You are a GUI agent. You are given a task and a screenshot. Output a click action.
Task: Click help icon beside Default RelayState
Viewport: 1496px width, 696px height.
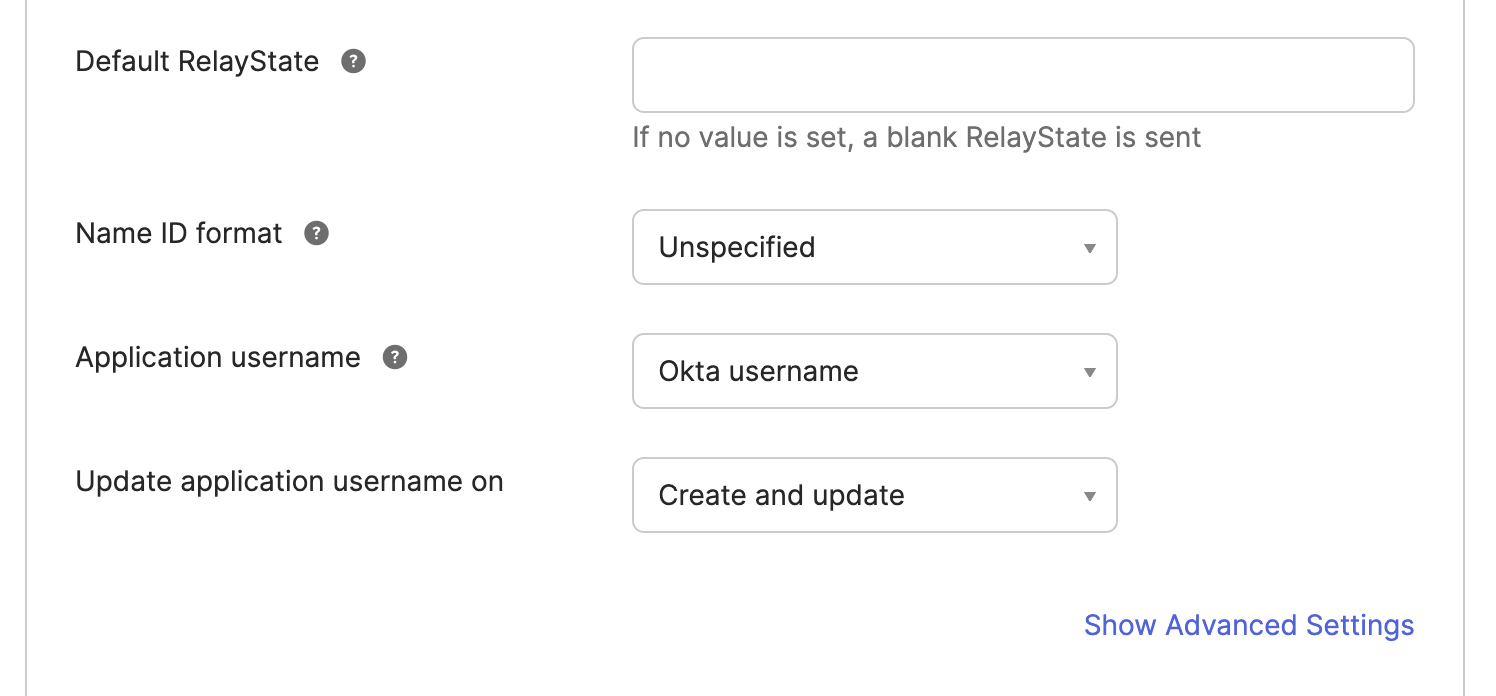[353, 62]
